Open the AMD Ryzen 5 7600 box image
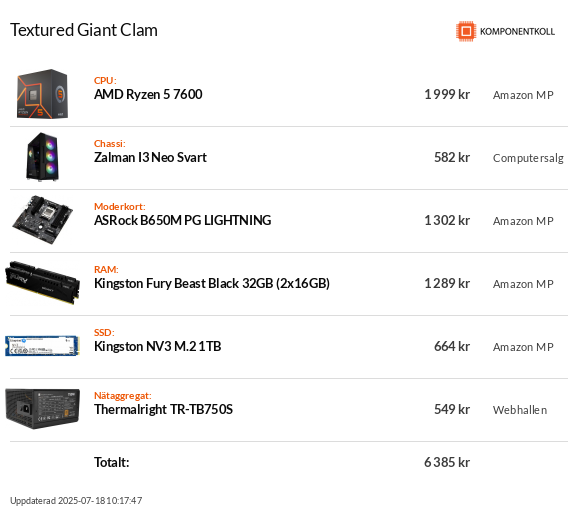 (x=42, y=94)
